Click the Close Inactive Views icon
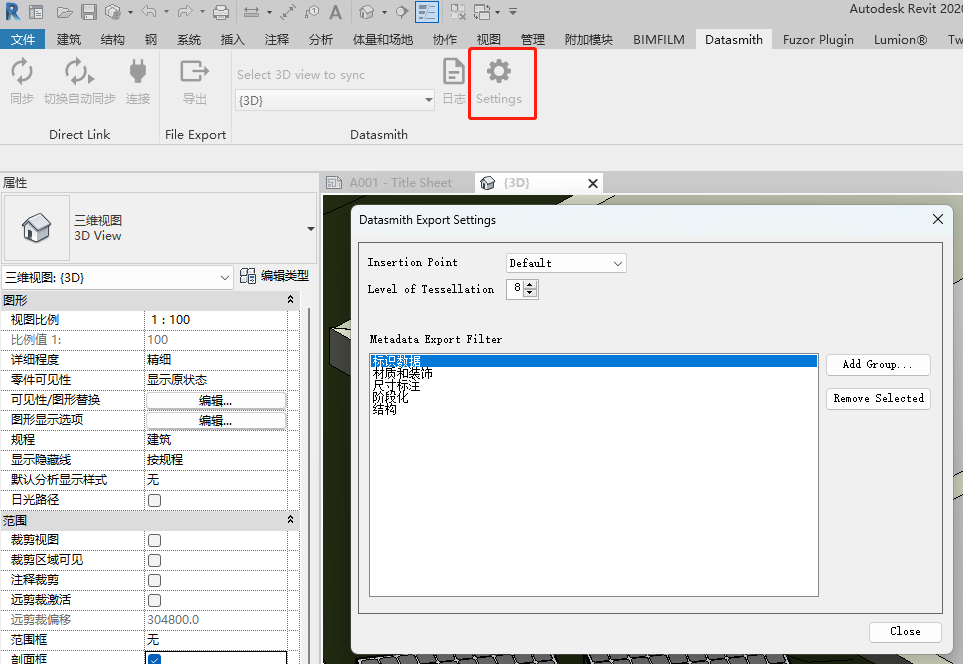This screenshot has height=664, width=963. [458, 12]
